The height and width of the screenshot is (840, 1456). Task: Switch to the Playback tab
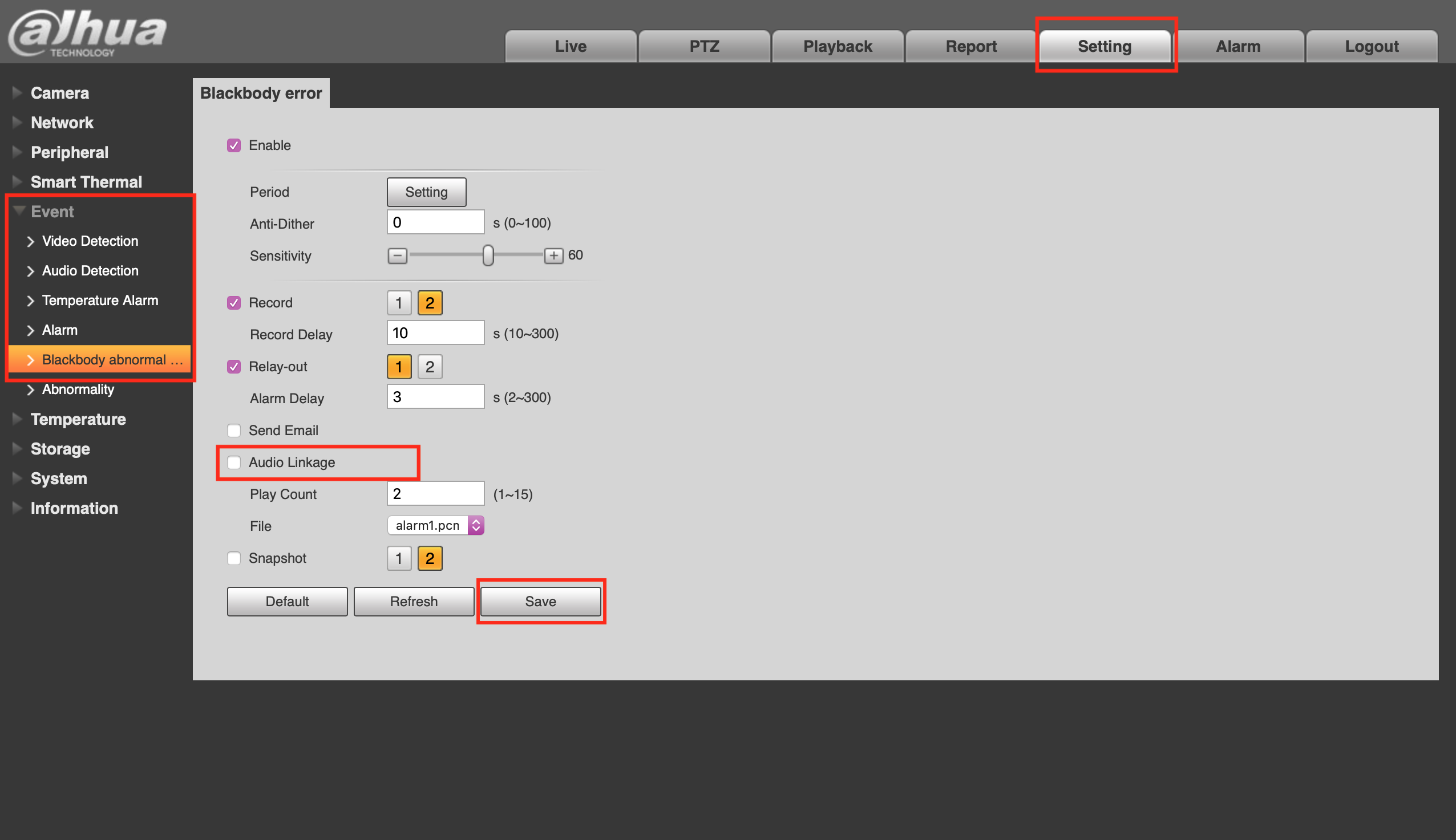point(838,46)
